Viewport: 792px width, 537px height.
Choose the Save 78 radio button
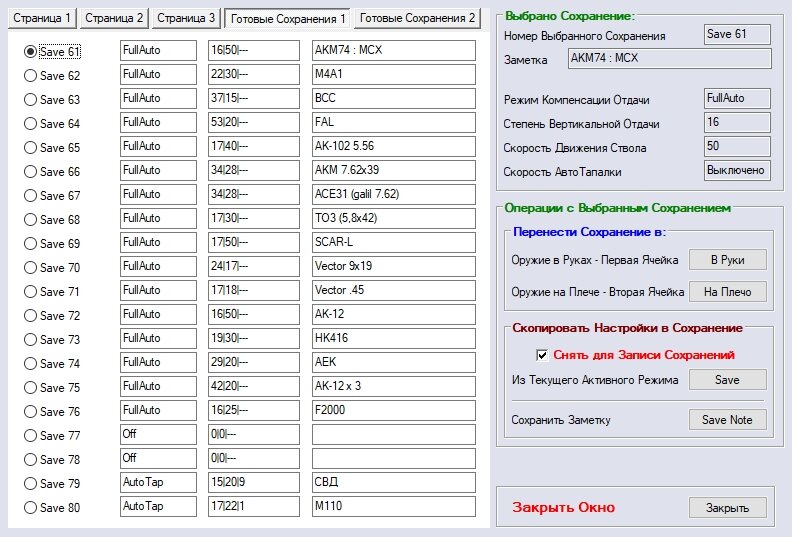52,460
